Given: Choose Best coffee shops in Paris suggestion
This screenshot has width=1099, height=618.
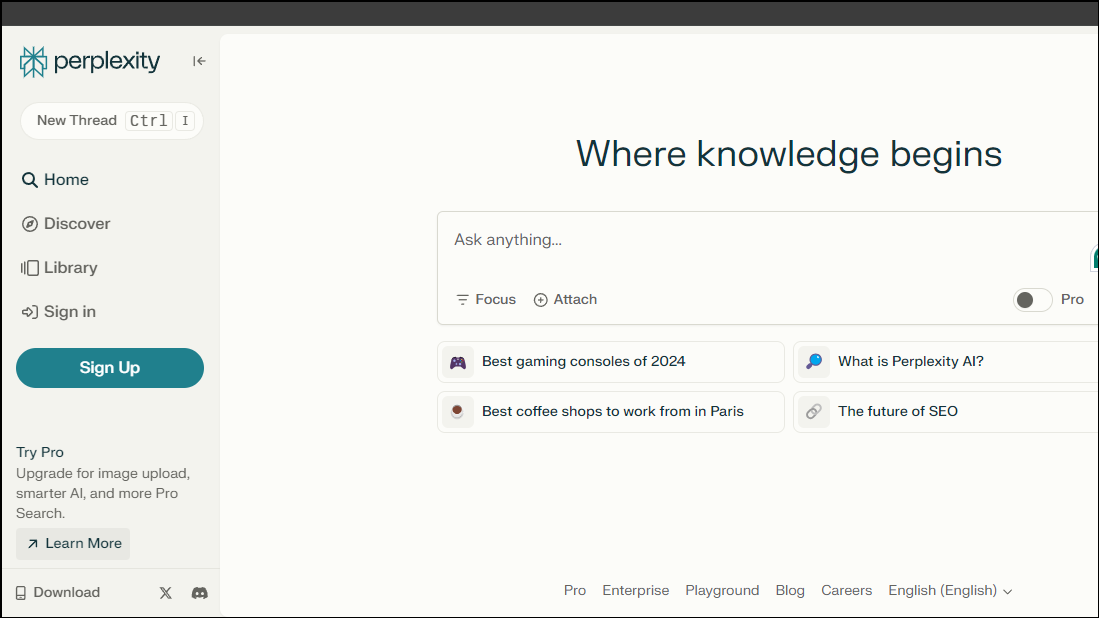Looking at the screenshot, I should 610,412.
